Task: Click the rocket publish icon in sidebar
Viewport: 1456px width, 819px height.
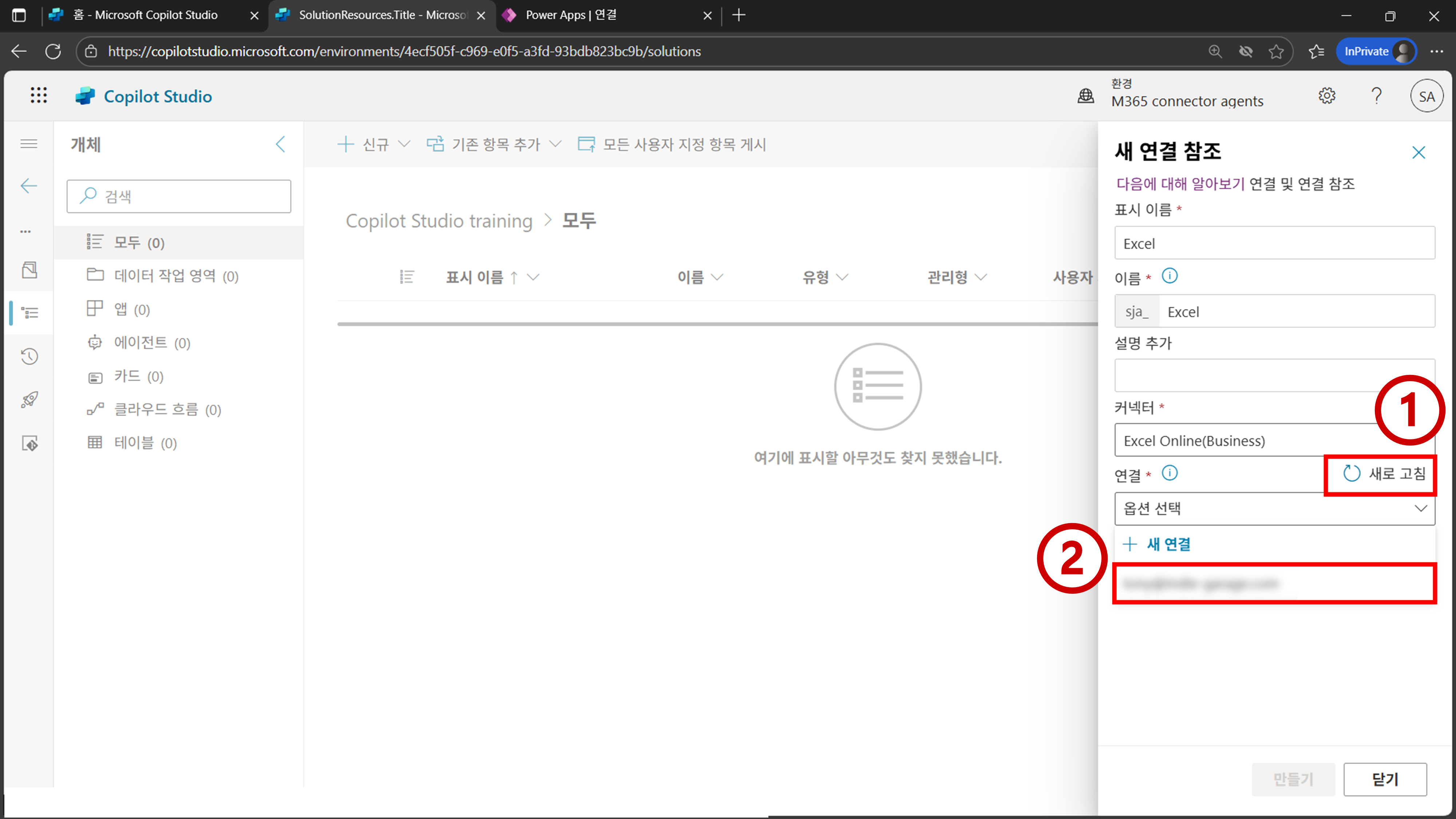Action: [x=29, y=400]
